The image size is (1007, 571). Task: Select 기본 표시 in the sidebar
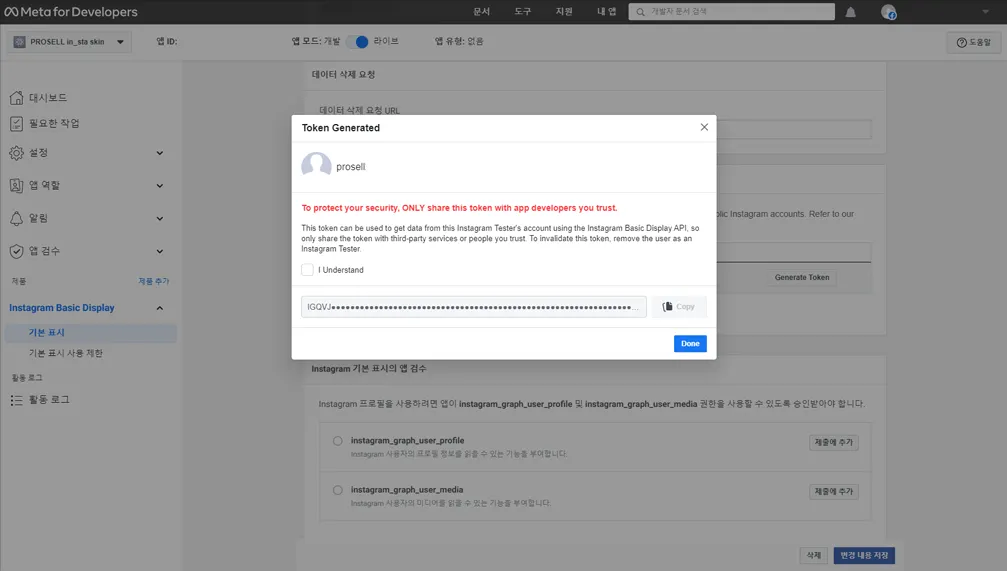tap(91, 333)
